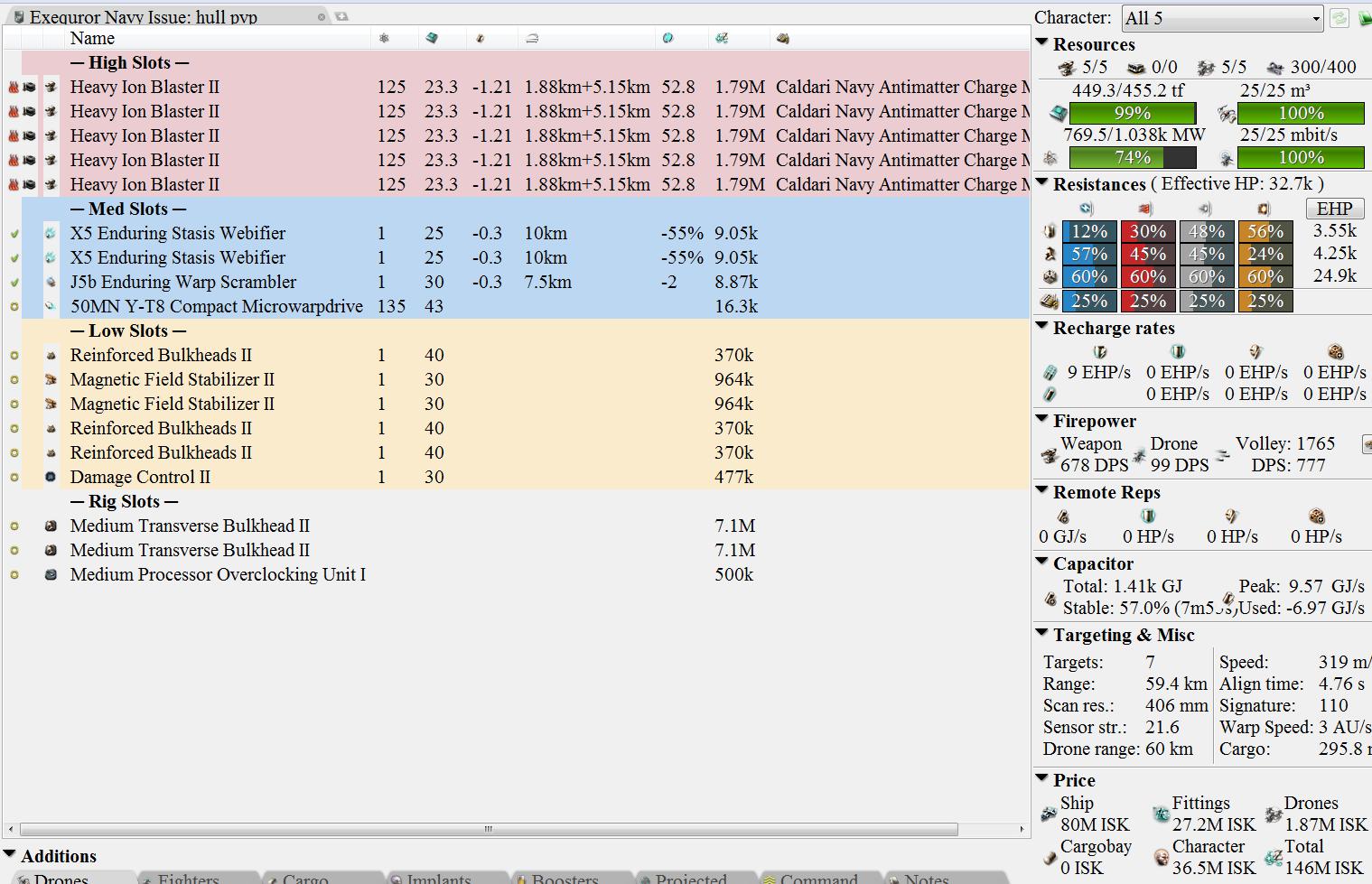Click the EHP button in Resistances
Screen dimensions: 1372x884
point(1334,208)
